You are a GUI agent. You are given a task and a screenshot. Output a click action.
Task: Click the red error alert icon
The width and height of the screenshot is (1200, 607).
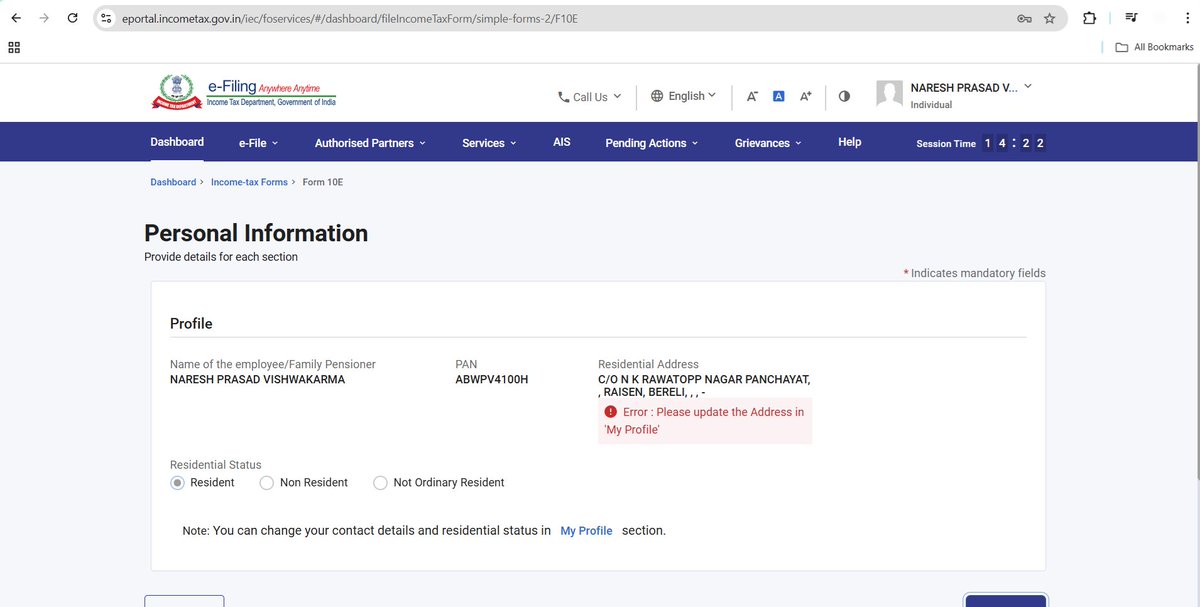pos(610,412)
